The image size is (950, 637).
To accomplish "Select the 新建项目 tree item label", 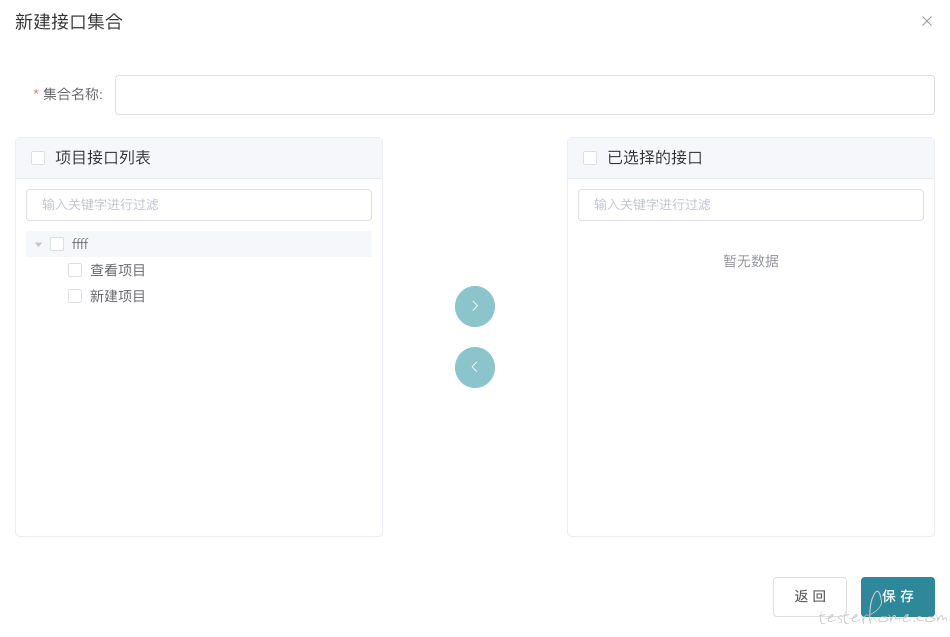I will 118,296.
